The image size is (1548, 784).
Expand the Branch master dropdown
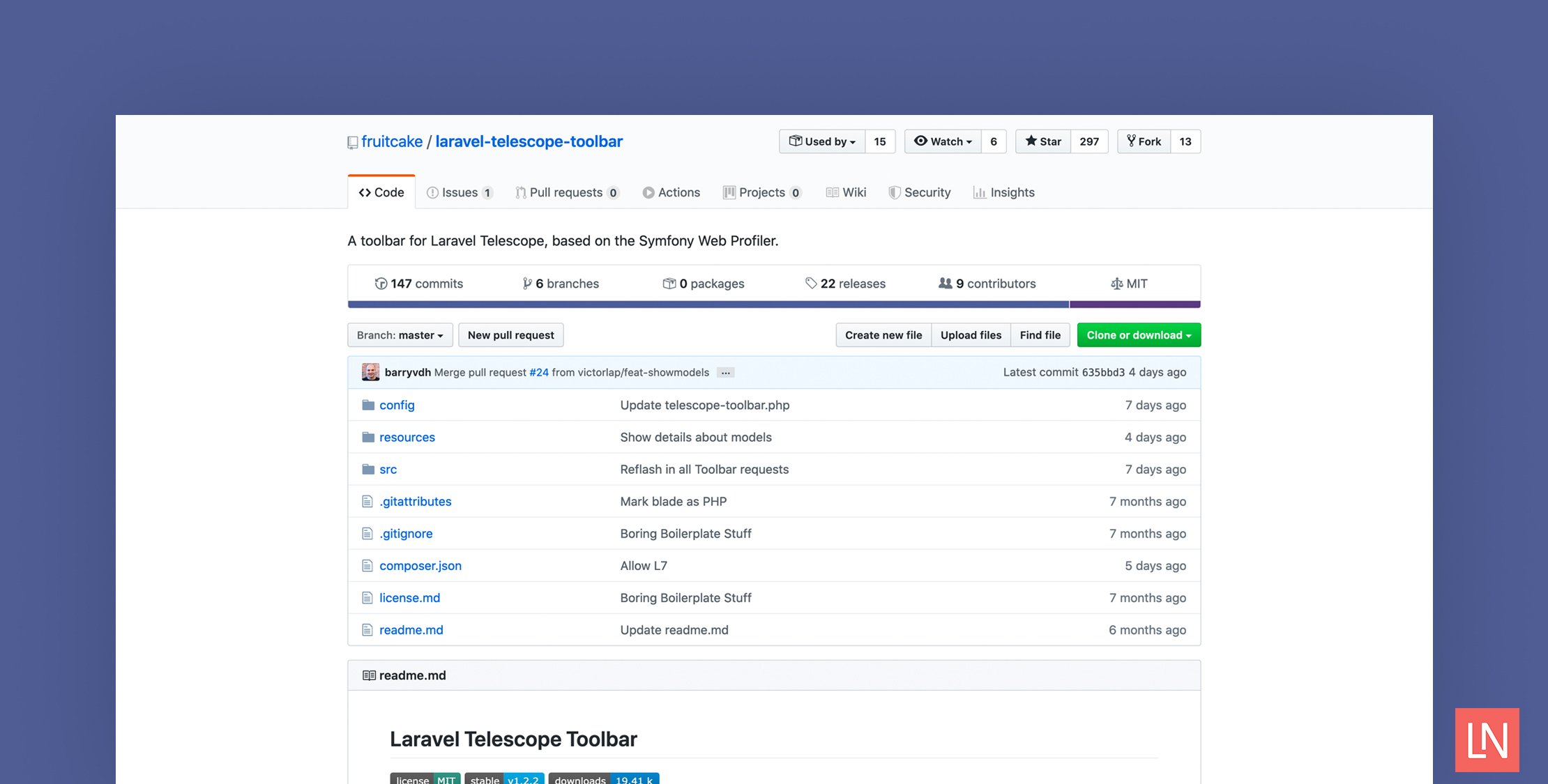coord(400,334)
